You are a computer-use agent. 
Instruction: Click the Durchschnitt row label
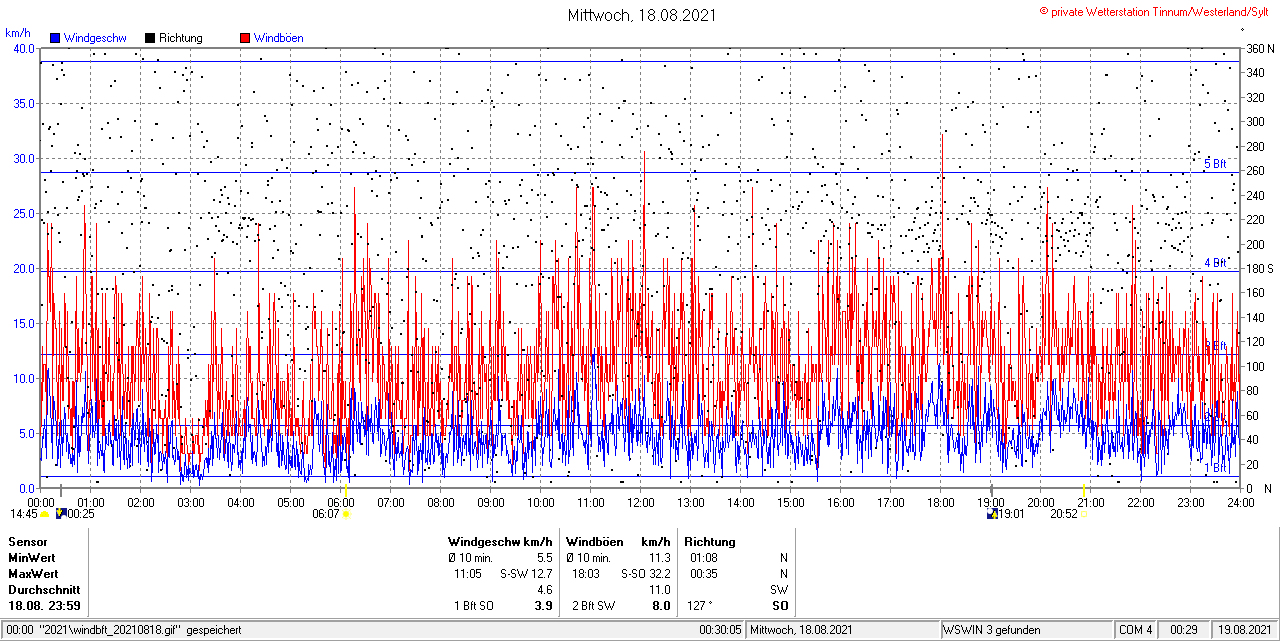[x=43, y=590]
